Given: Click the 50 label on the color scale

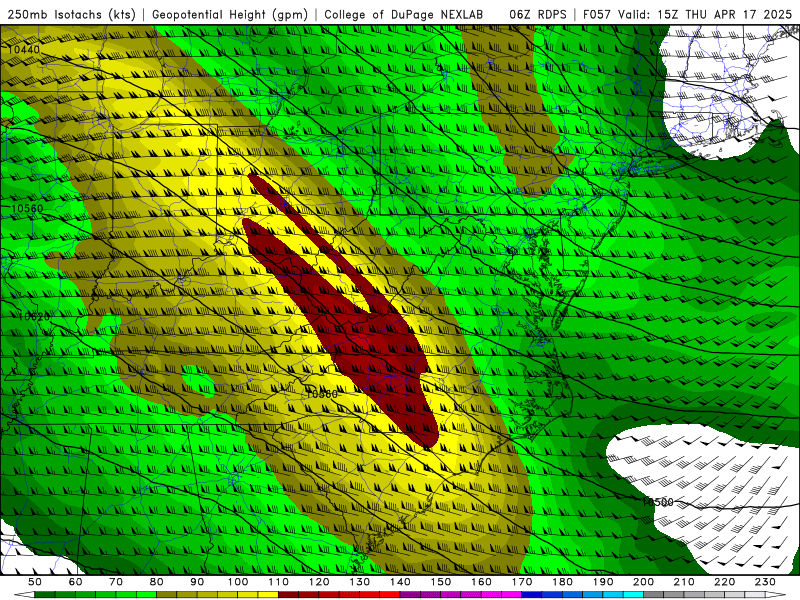Looking at the screenshot, I should (35, 582).
